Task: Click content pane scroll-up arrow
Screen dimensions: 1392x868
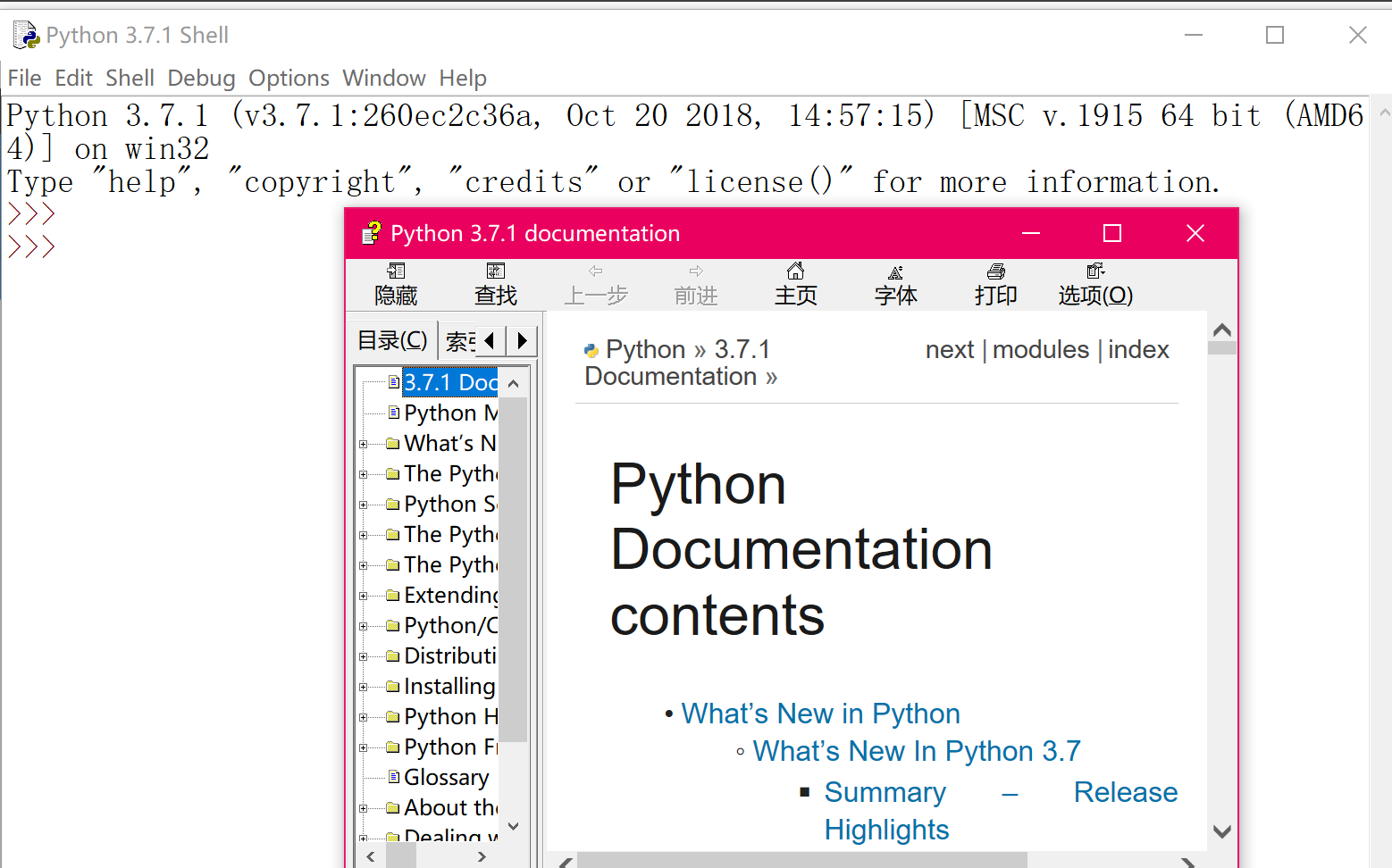Action: click(1222, 330)
